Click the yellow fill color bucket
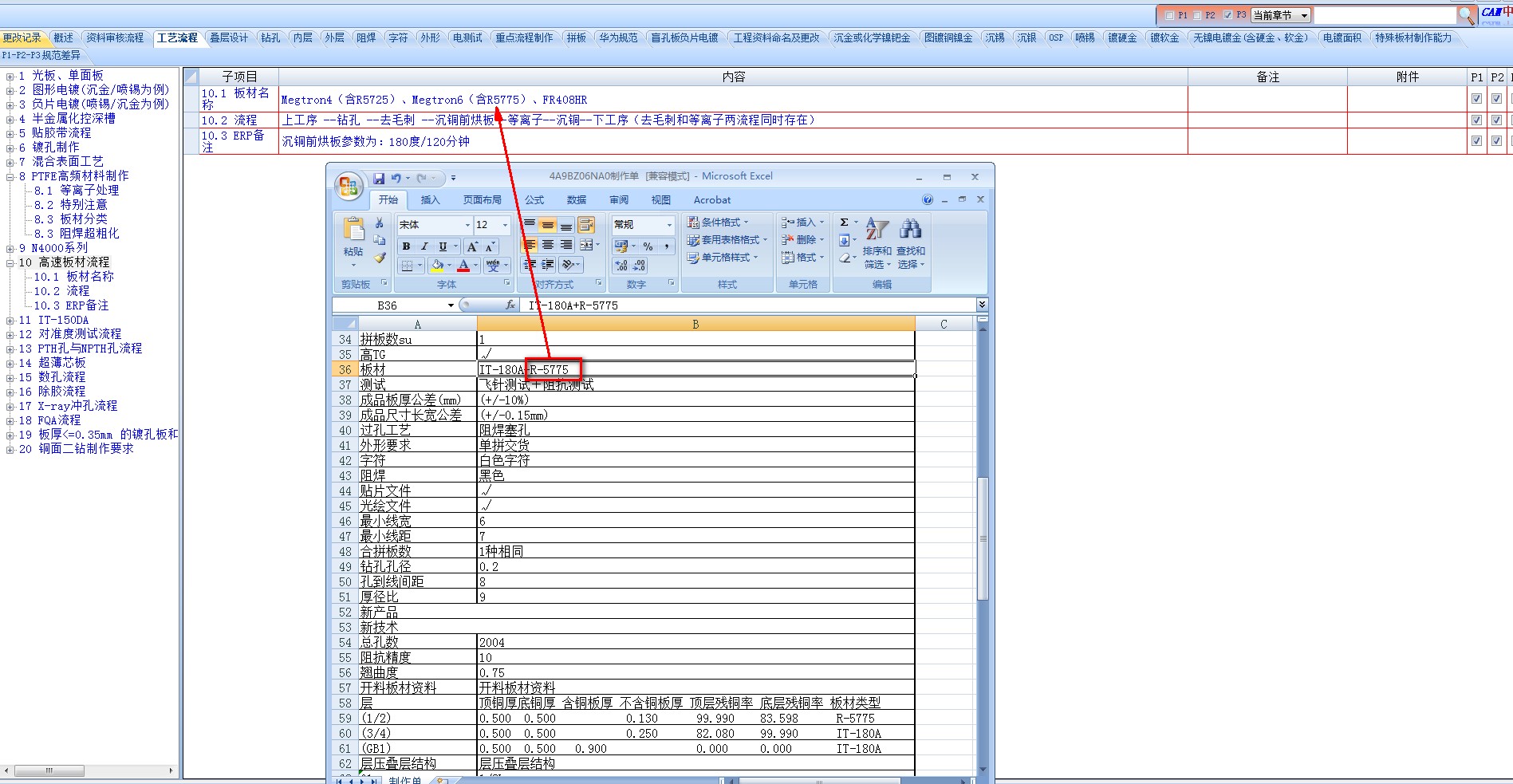The image size is (1513, 784). pos(436,266)
